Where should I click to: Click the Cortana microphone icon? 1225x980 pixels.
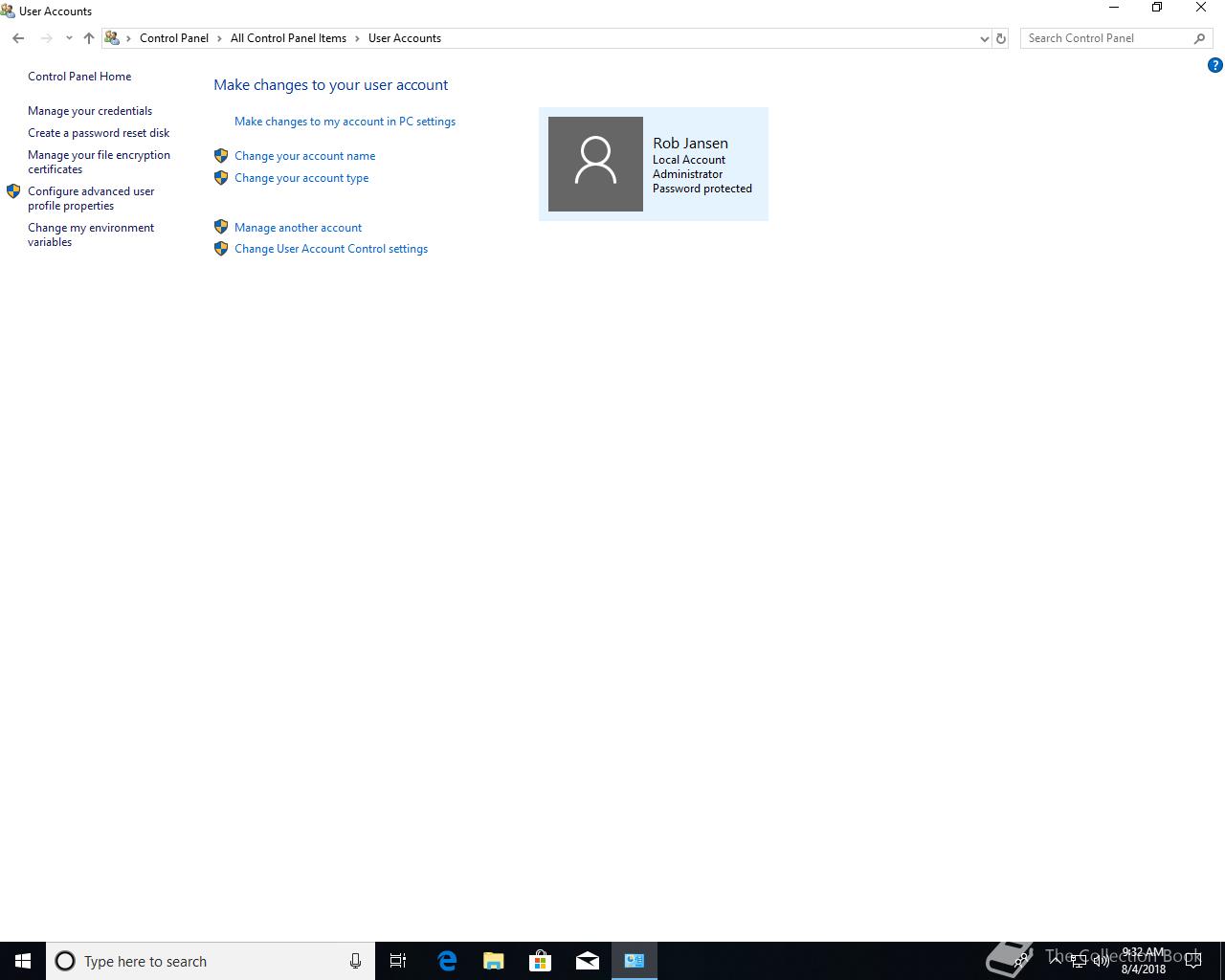tap(355, 961)
